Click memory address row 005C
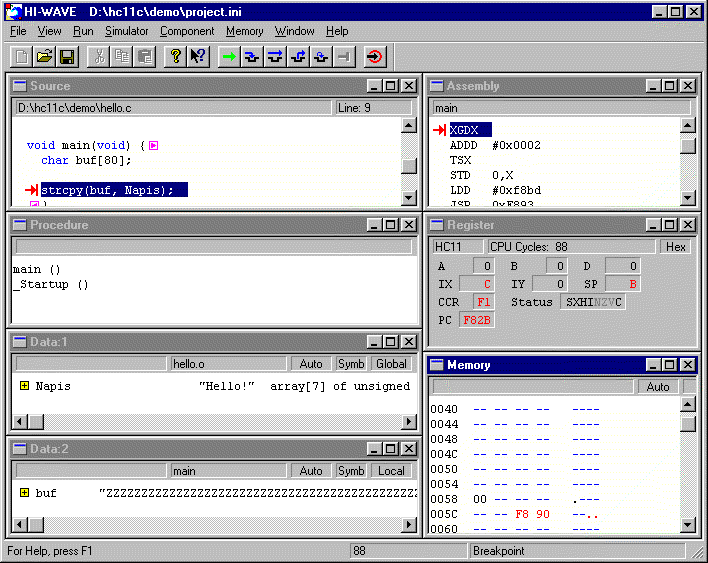The width and height of the screenshot is (708, 563). (x=444, y=514)
